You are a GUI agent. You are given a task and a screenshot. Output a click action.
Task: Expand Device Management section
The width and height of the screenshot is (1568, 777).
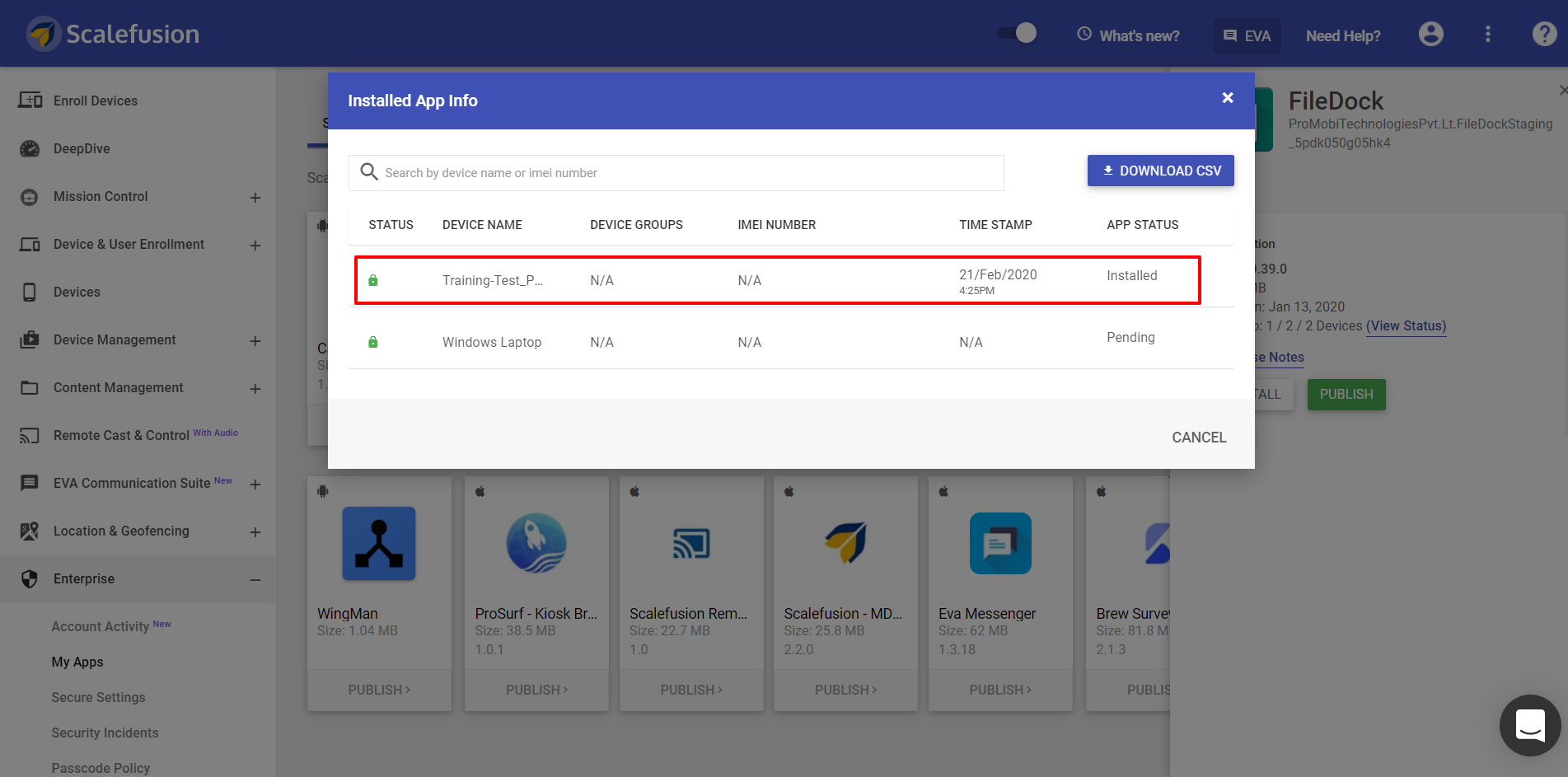(x=255, y=341)
